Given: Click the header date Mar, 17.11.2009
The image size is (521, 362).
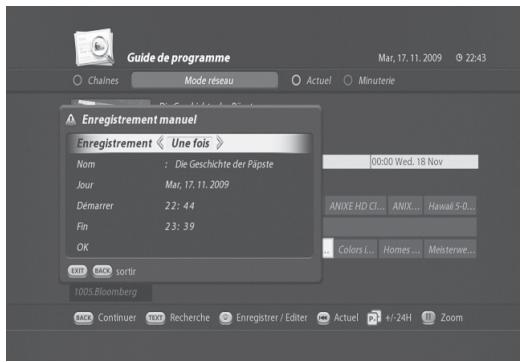Looking at the screenshot, I should click(410, 58).
